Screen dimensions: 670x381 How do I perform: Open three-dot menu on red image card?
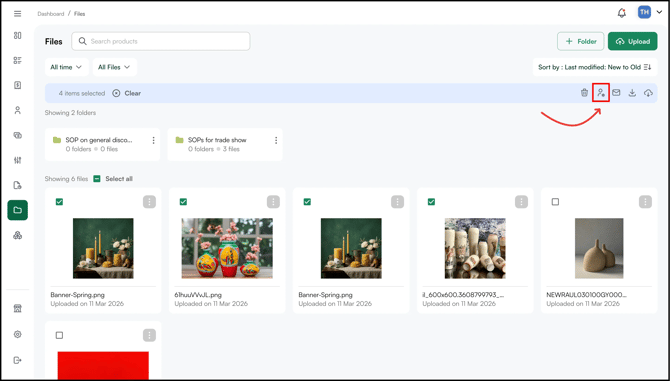coord(149,335)
